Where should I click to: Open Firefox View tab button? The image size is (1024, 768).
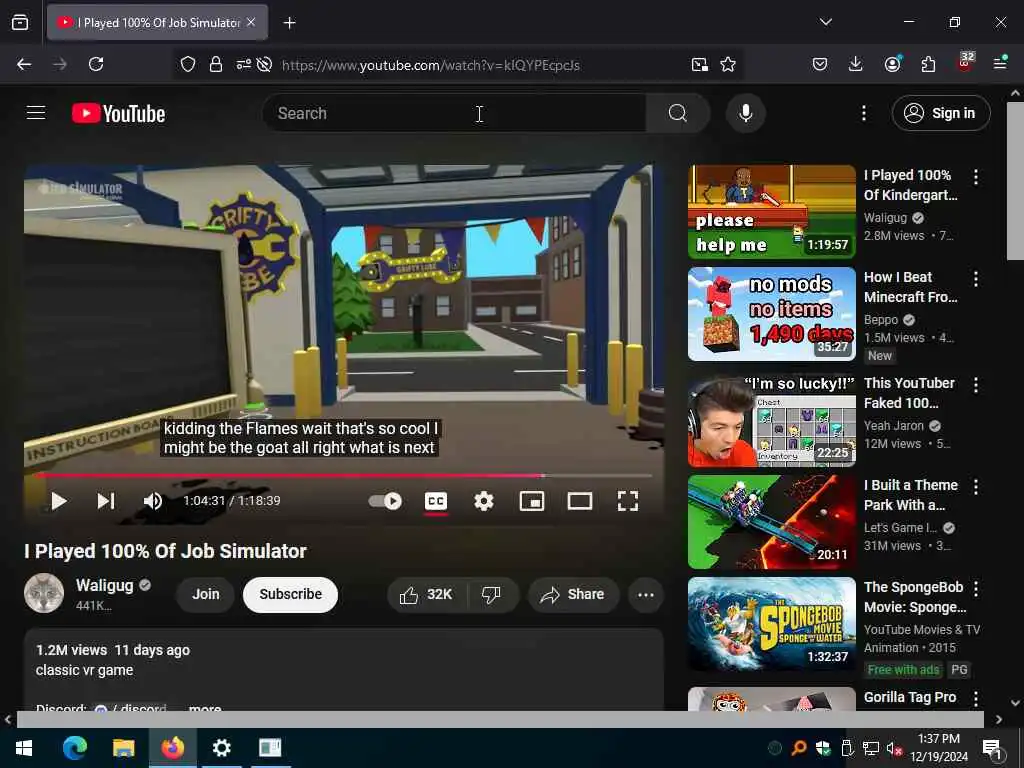coord(20,22)
